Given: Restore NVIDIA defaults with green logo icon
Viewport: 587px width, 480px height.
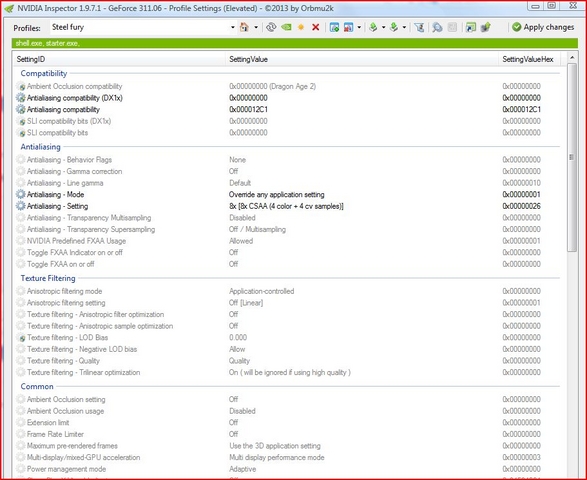Looking at the screenshot, I should coord(286,27).
